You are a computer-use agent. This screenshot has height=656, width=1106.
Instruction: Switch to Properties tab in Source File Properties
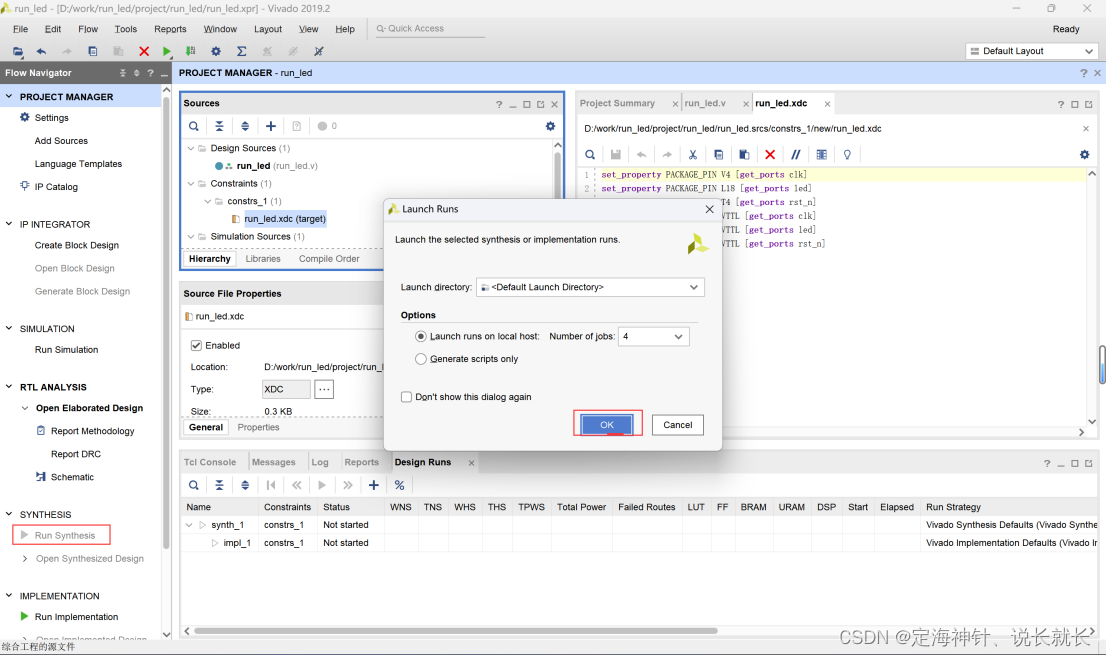click(x=258, y=427)
